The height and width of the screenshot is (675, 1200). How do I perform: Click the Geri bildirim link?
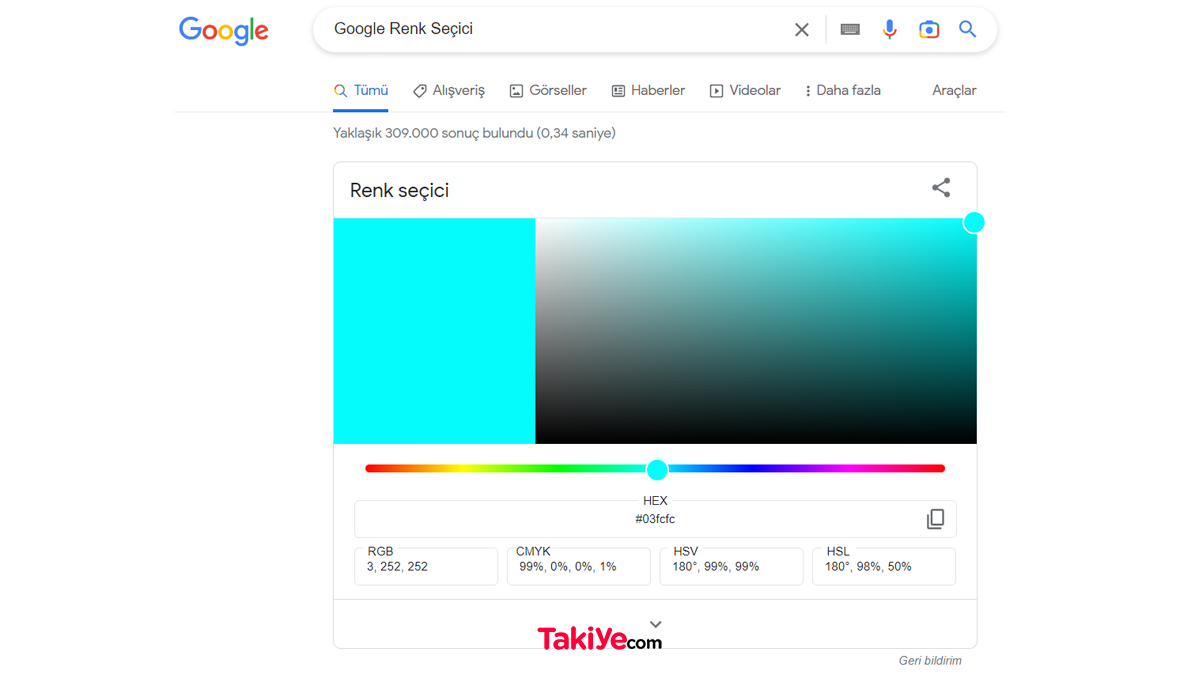point(930,660)
